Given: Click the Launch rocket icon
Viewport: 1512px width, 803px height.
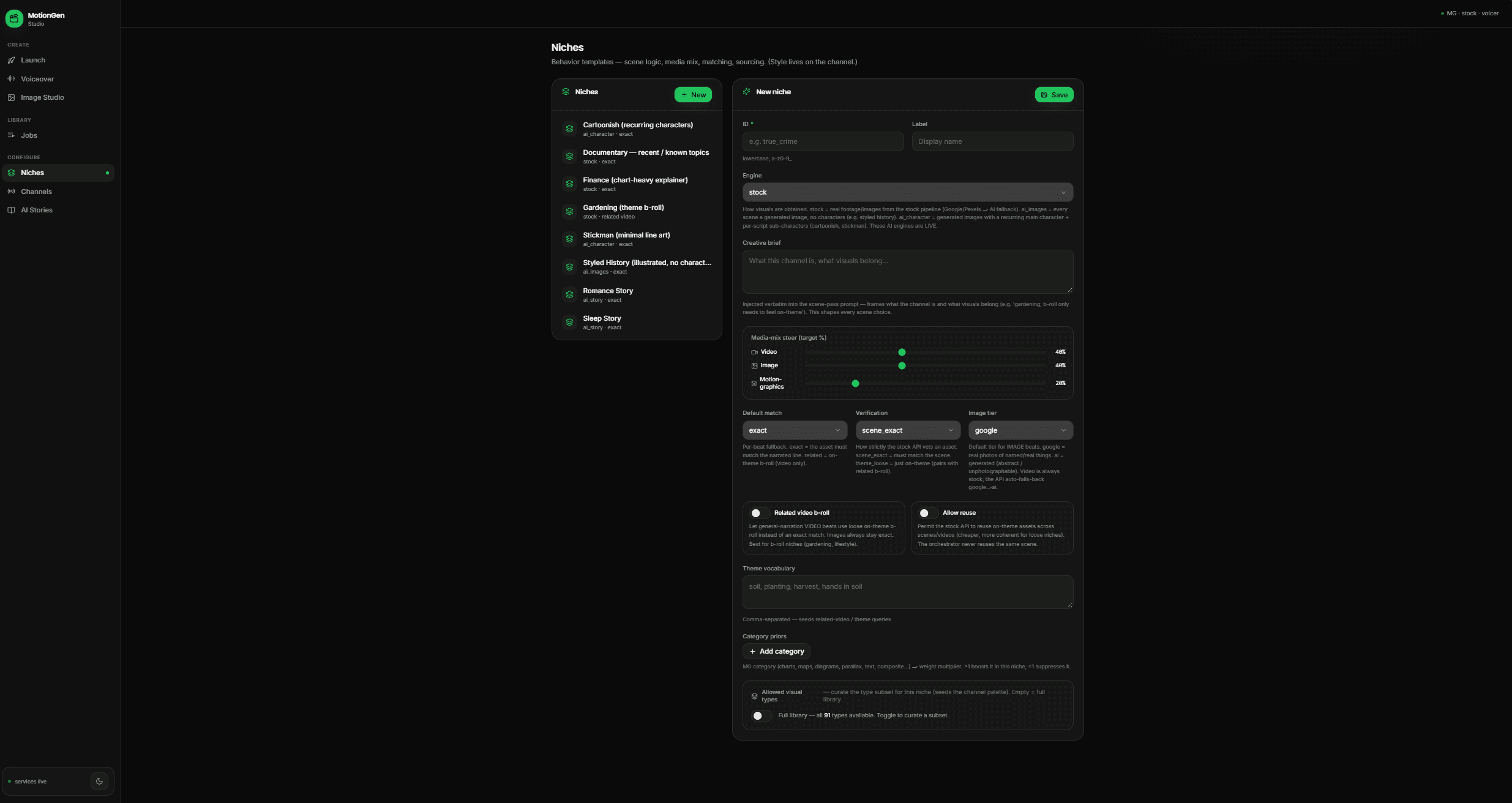Looking at the screenshot, I should tap(11, 60).
